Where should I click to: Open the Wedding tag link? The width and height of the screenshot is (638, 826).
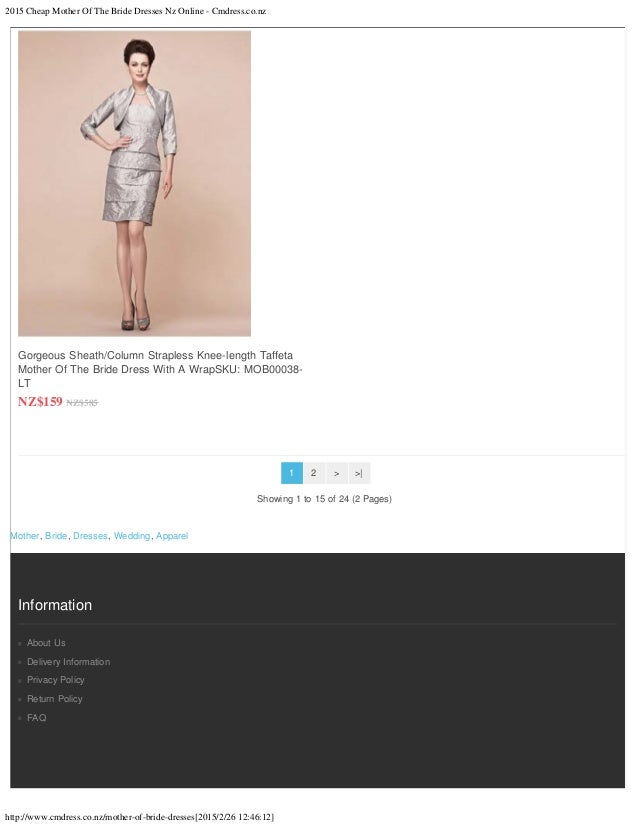[132, 536]
